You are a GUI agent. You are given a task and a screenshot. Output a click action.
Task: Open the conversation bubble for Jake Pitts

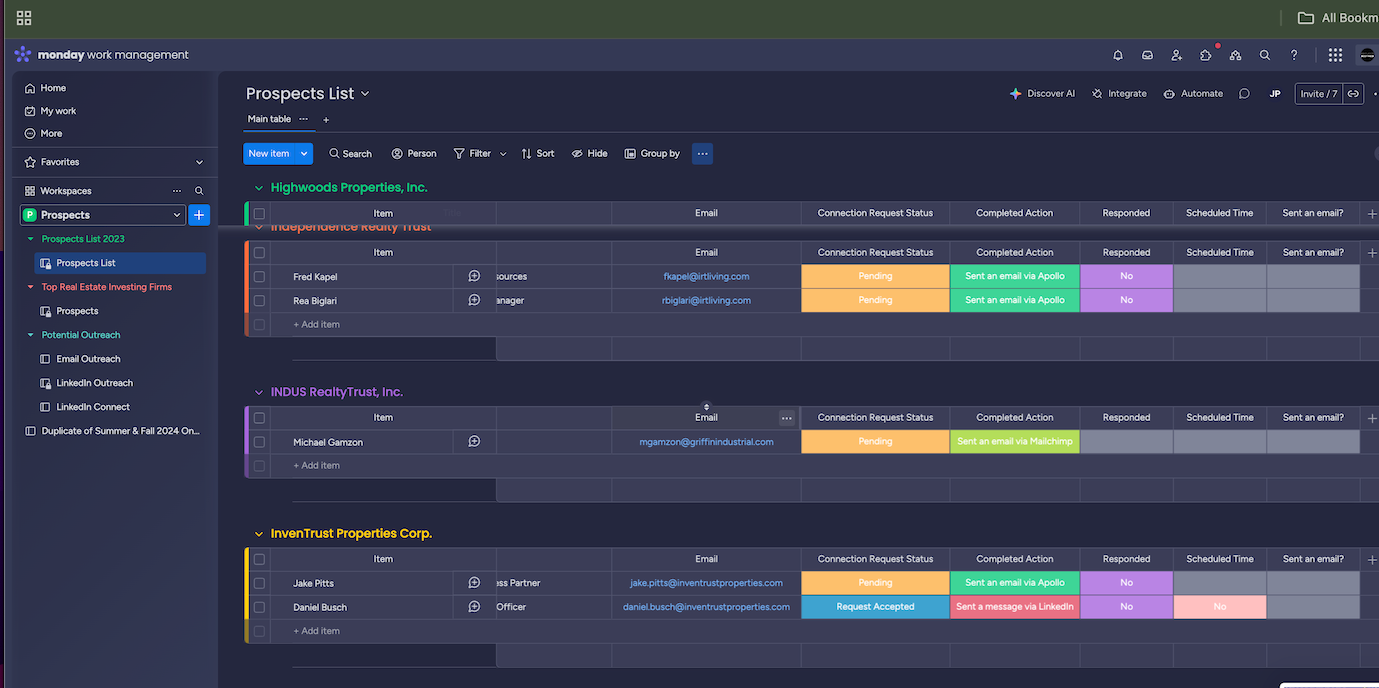click(474, 582)
